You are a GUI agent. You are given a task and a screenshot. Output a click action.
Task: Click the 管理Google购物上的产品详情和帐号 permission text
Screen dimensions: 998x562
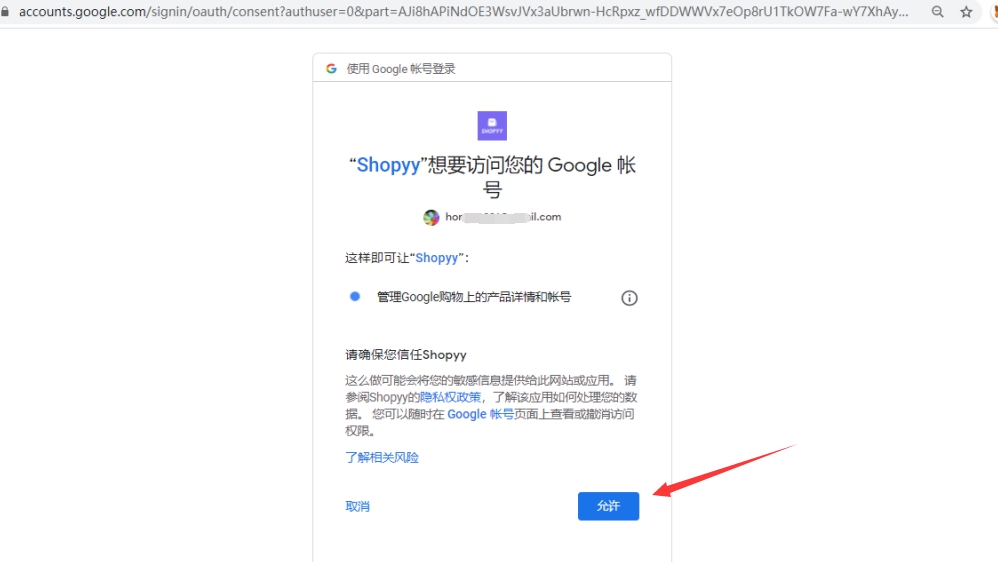click(473, 297)
